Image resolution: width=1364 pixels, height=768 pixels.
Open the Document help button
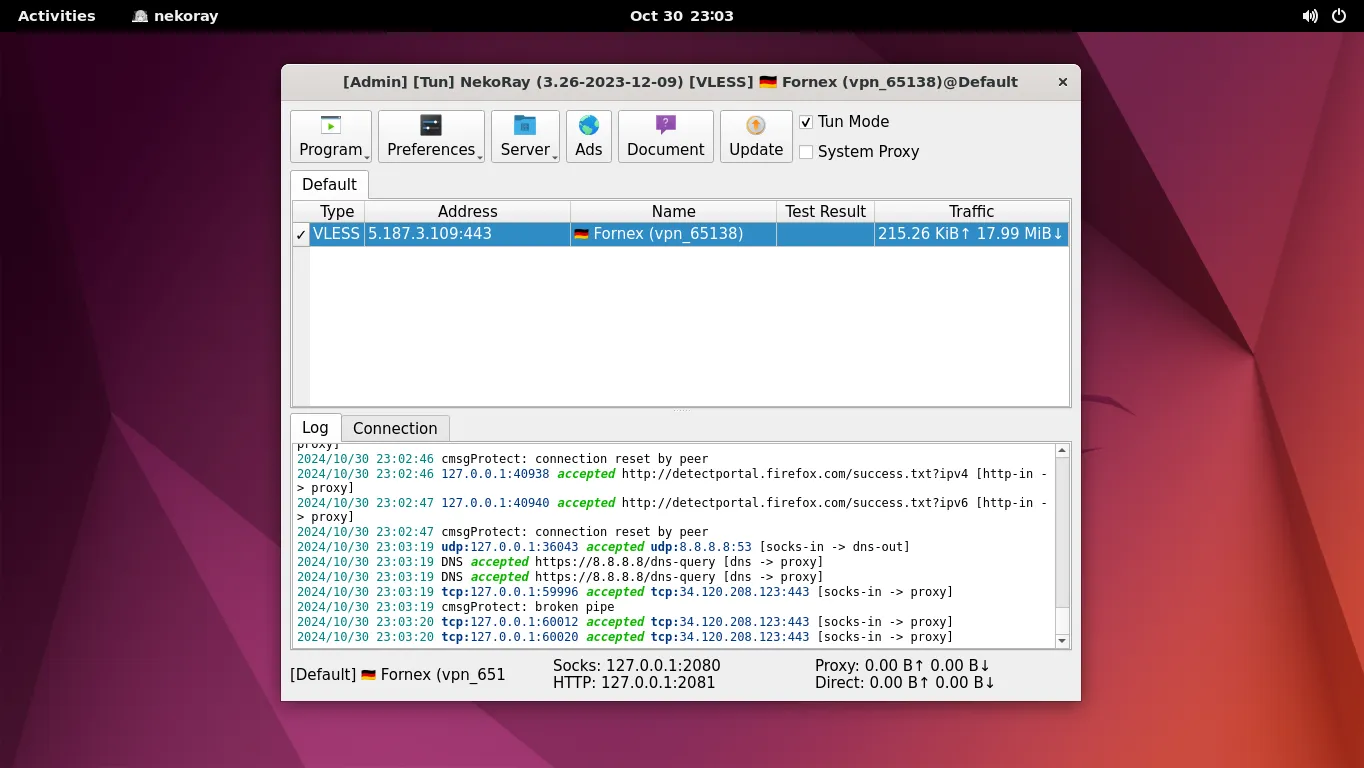[666, 137]
